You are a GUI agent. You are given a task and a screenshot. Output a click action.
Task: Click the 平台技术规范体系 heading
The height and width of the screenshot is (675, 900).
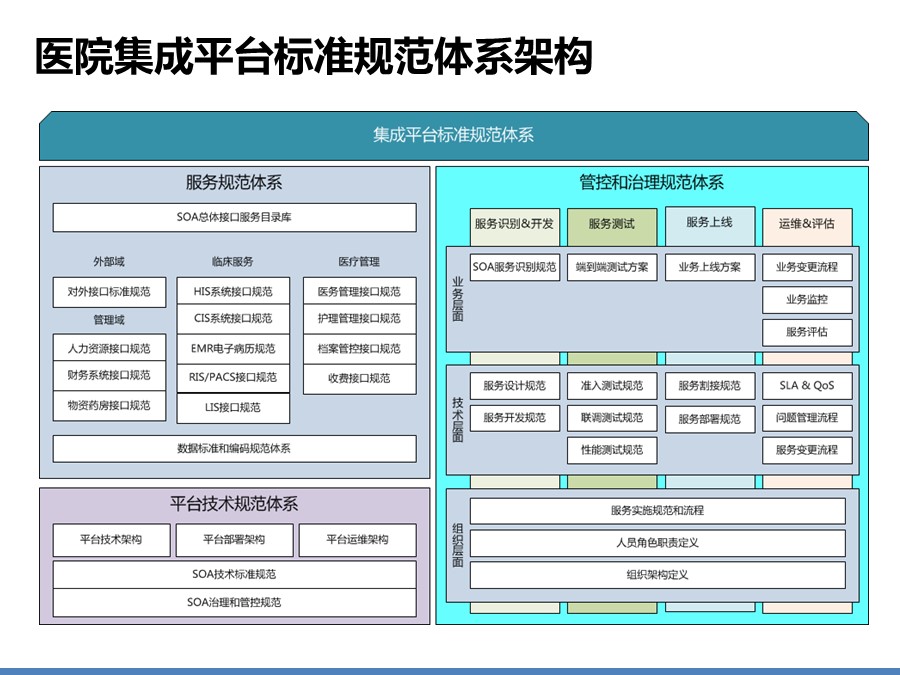click(x=234, y=504)
